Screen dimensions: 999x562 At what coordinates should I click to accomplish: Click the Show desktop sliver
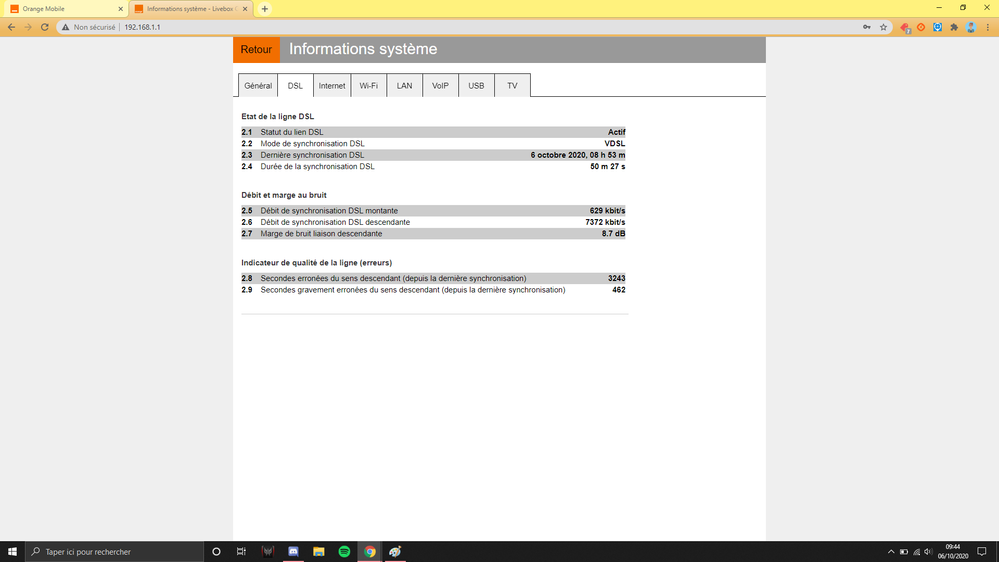[997, 552]
